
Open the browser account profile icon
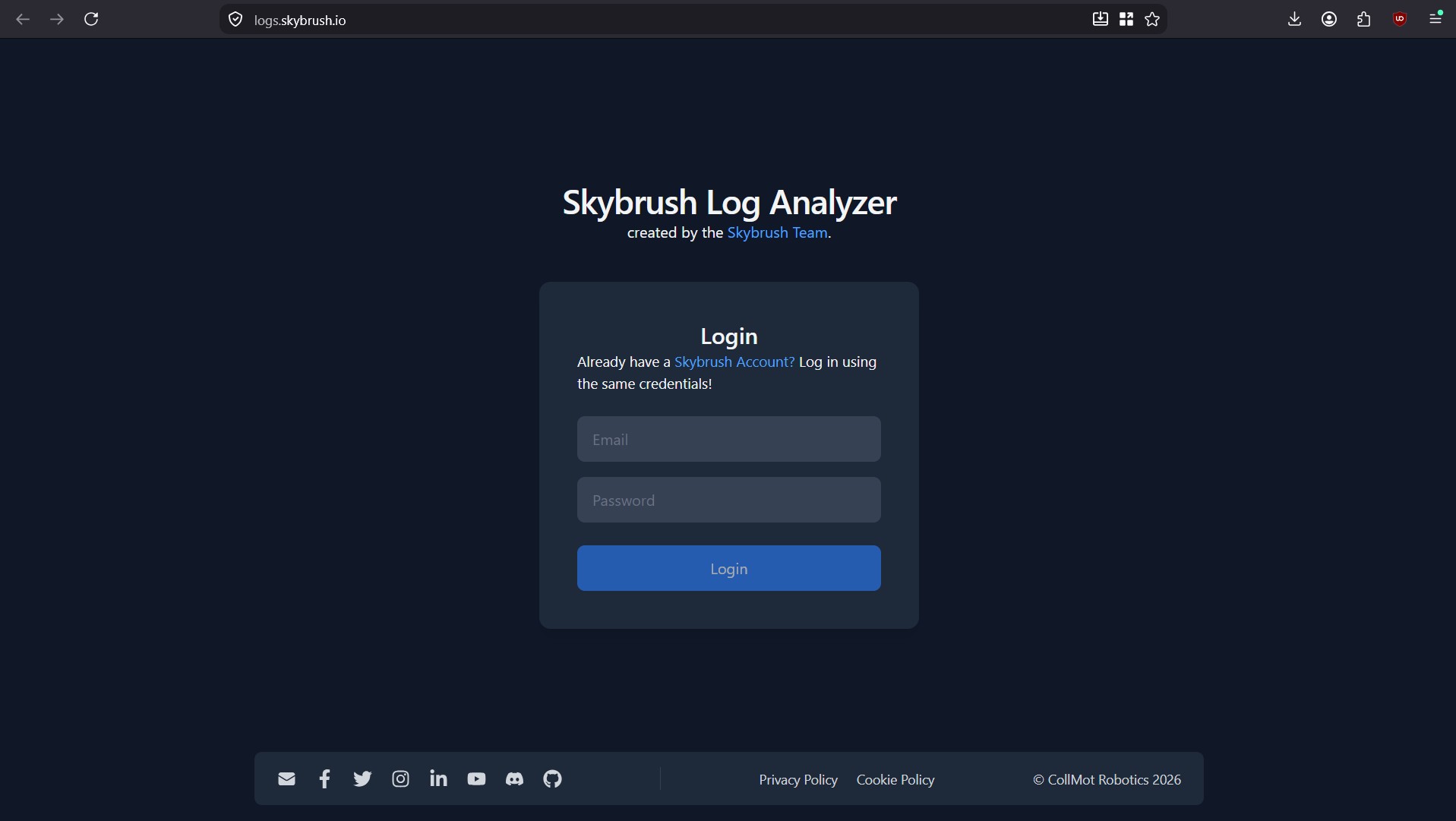click(x=1329, y=19)
